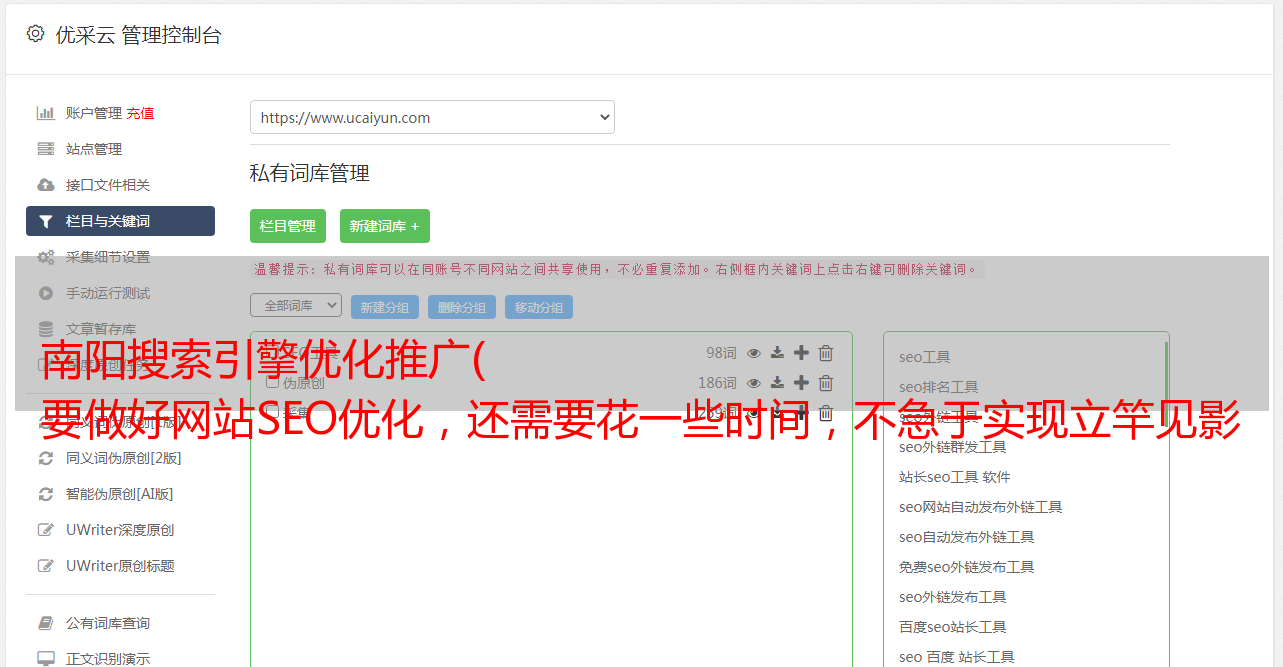Add keywords to the 伪原创 library

tap(801, 383)
